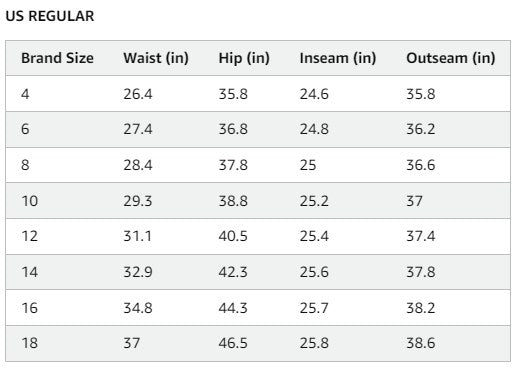This screenshot has height=368, width=514.
Task: Click outseam value 37.4 for size 12
Action: pyautogui.click(x=421, y=236)
